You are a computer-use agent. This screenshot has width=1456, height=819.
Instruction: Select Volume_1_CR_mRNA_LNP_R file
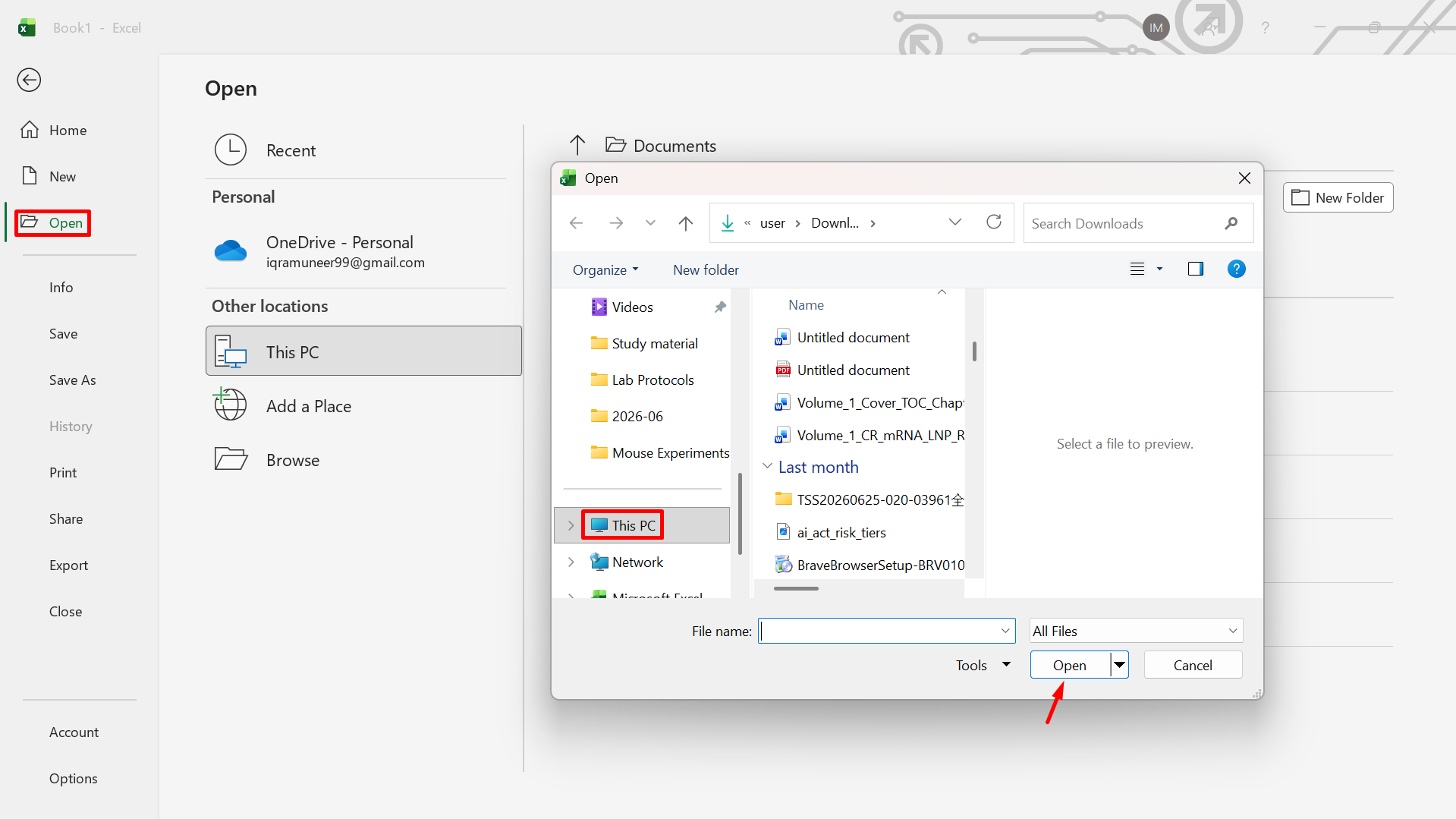click(868, 436)
